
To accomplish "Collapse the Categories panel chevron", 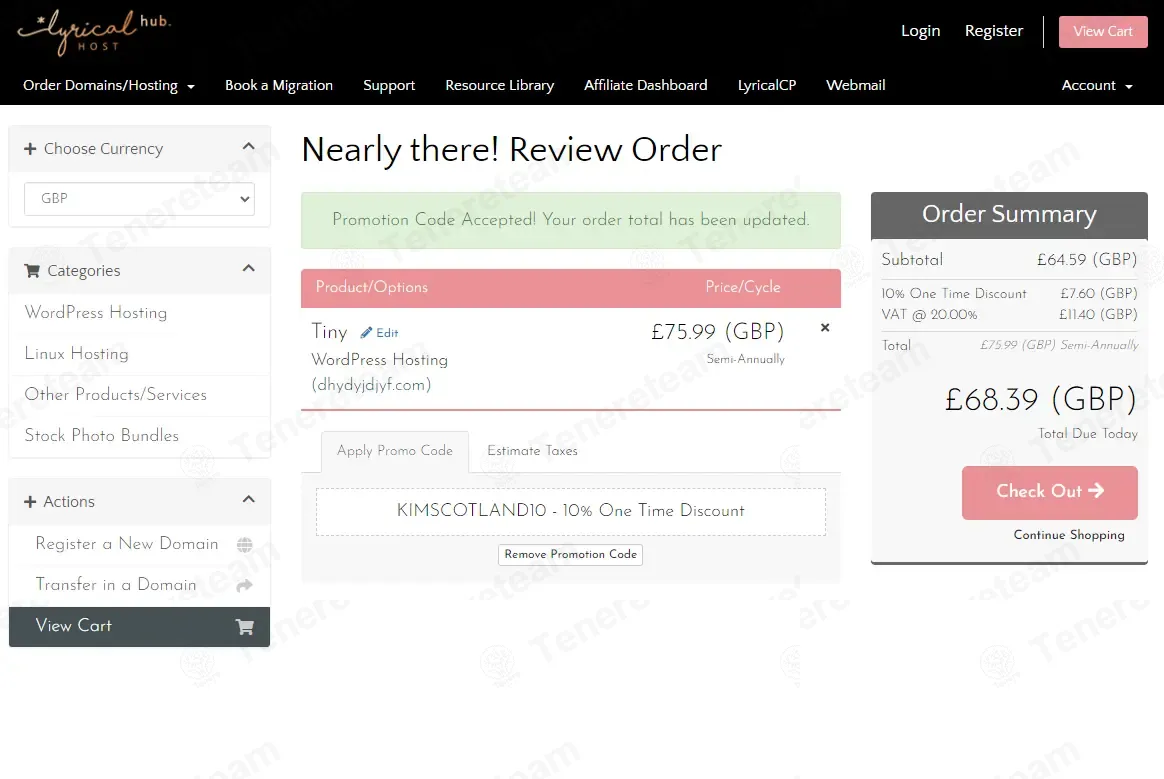I will [249, 268].
